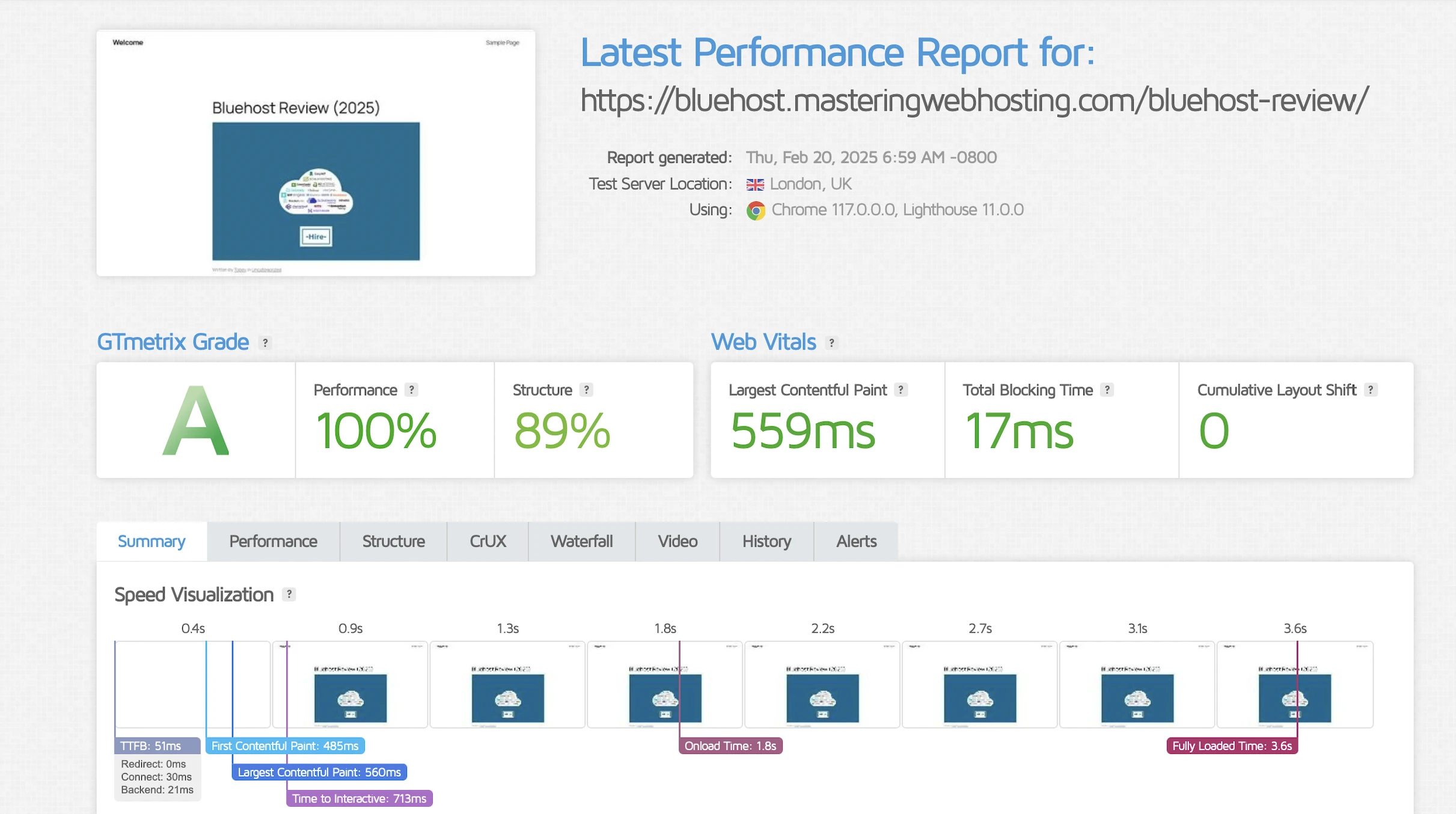Image resolution: width=1456 pixels, height=814 pixels.
Task: Open the Structure tab
Action: tap(393, 541)
